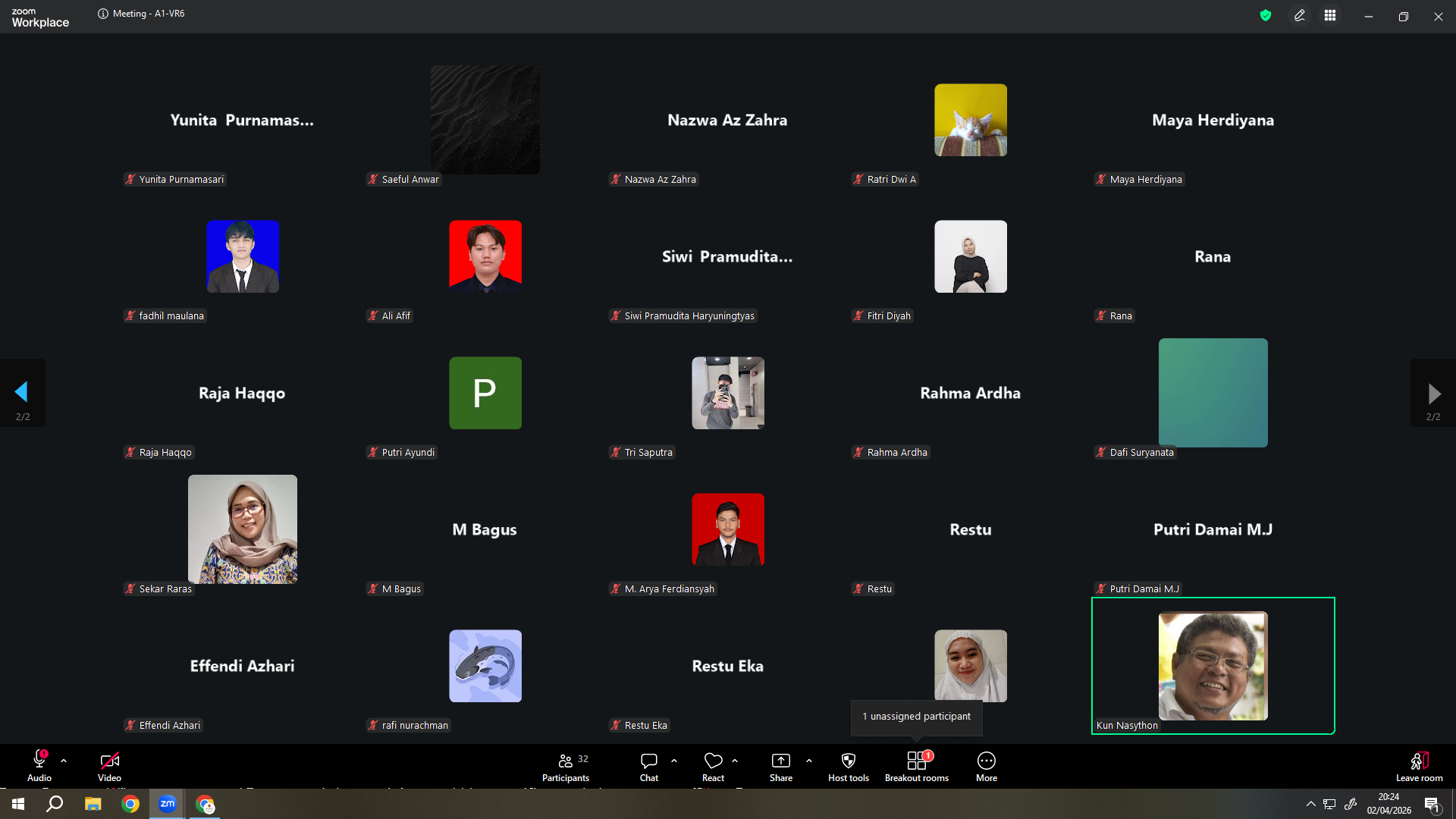Go to next gallery page arrow
This screenshot has width=1456, height=819.
click(x=1433, y=393)
